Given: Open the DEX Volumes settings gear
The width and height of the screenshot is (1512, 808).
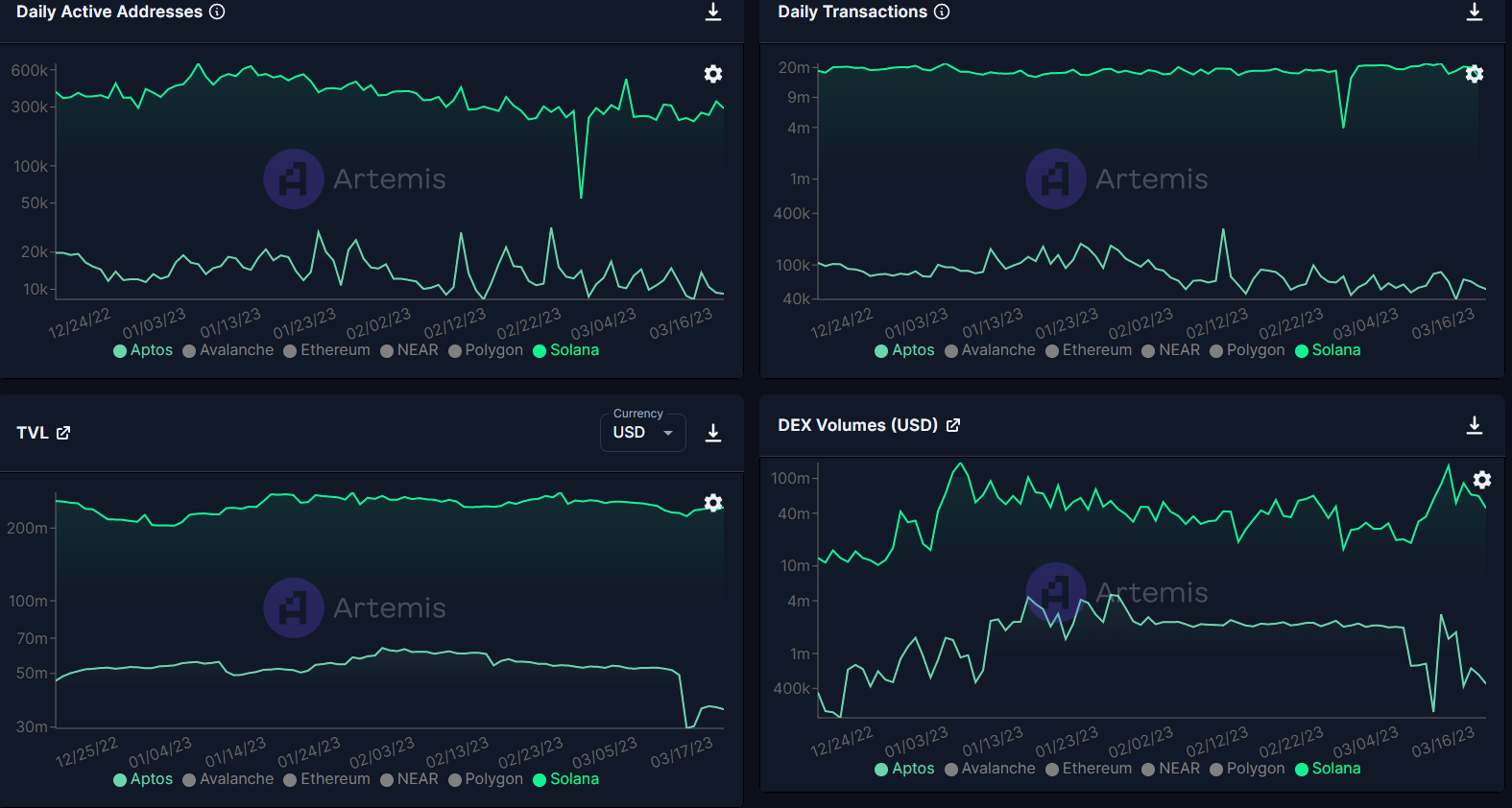Looking at the screenshot, I should click(x=1482, y=480).
